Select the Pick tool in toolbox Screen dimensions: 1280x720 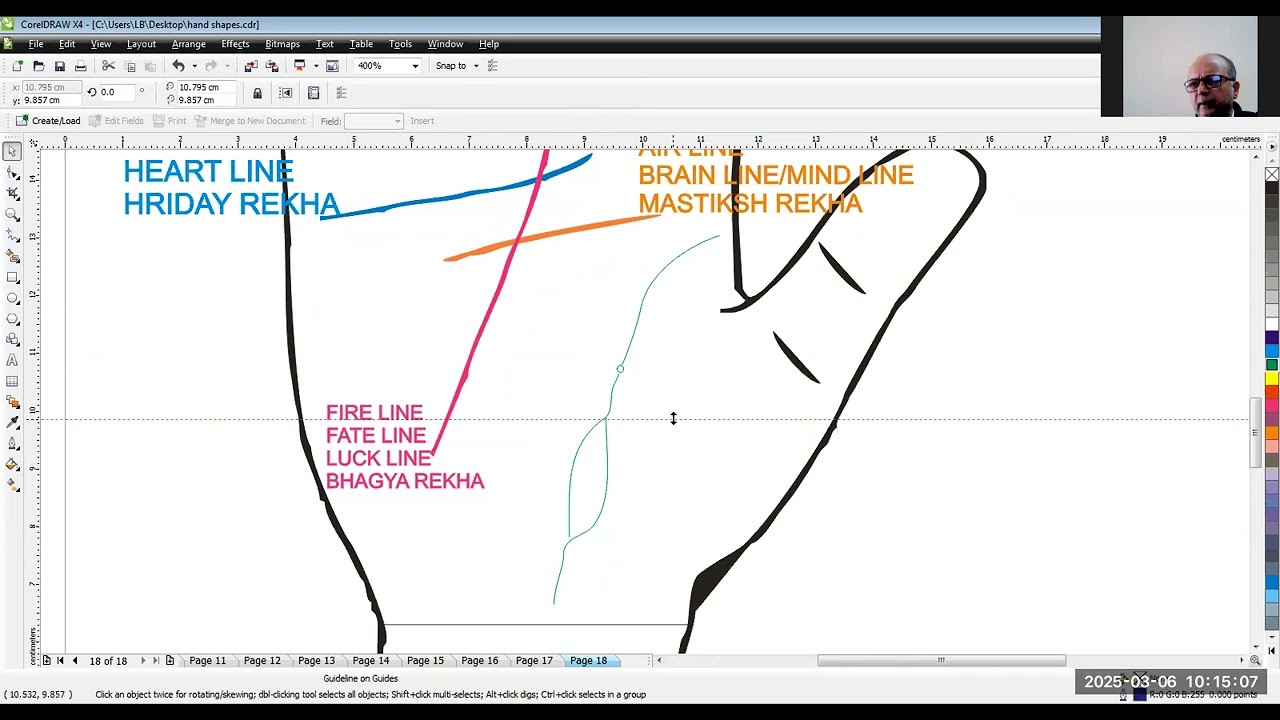(12, 152)
